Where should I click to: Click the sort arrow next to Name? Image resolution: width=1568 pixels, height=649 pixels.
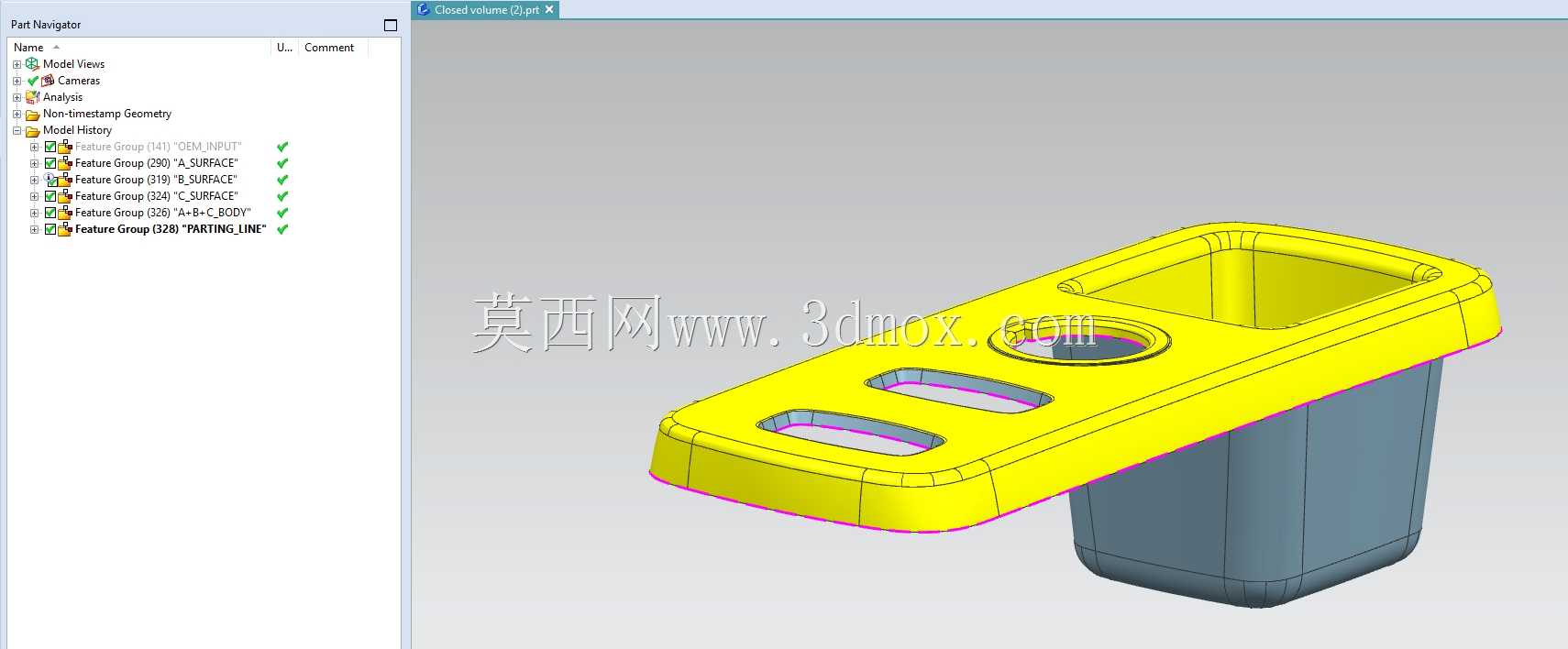pyautogui.click(x=57, y=47)
